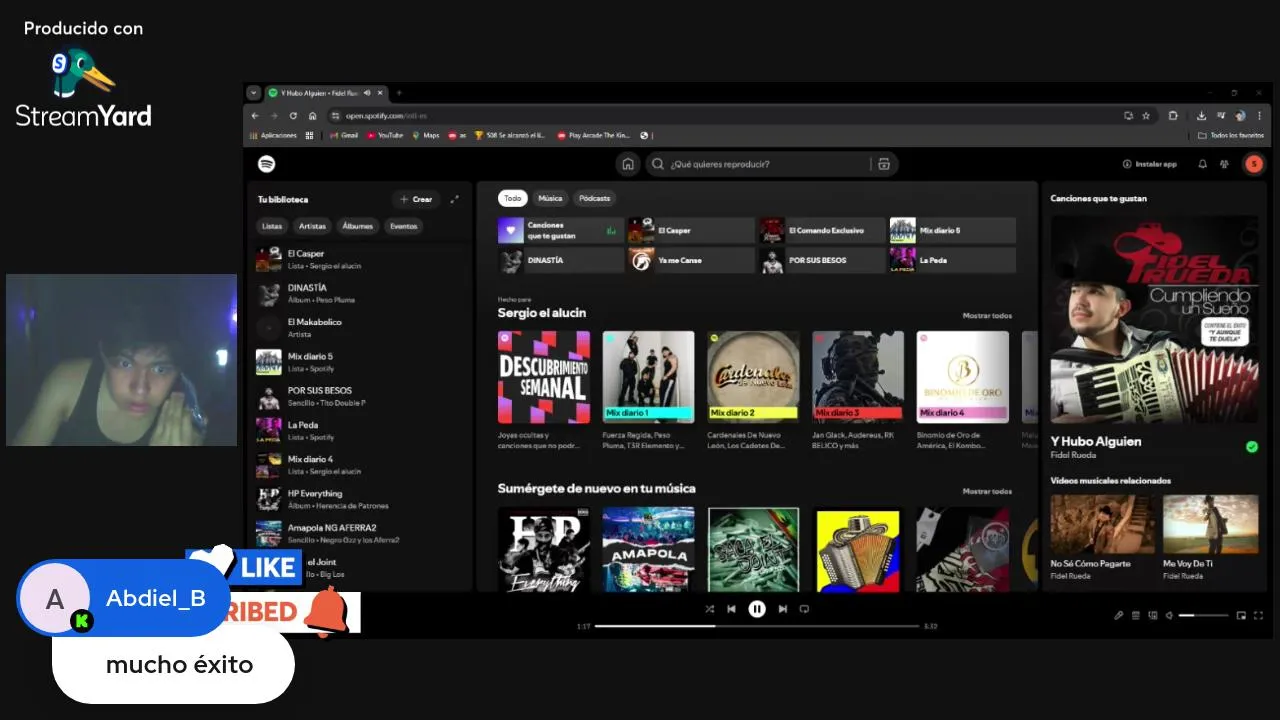Pause the current song
Image resolution: width=1280 pixels, height=720 pixels.
(757, 608)
